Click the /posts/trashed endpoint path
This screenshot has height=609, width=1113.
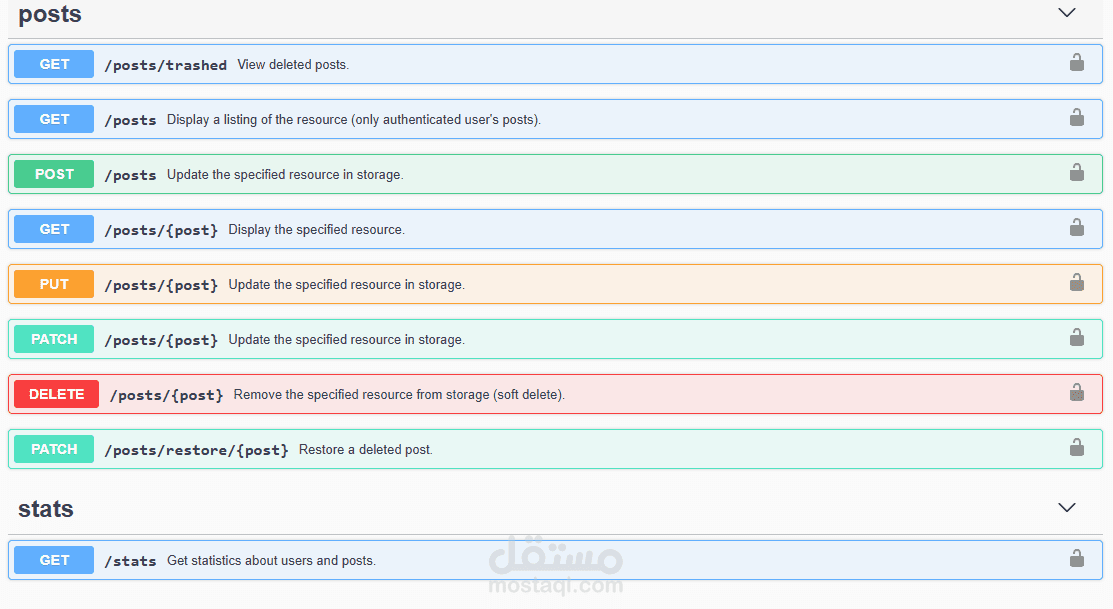pos(165,65)
